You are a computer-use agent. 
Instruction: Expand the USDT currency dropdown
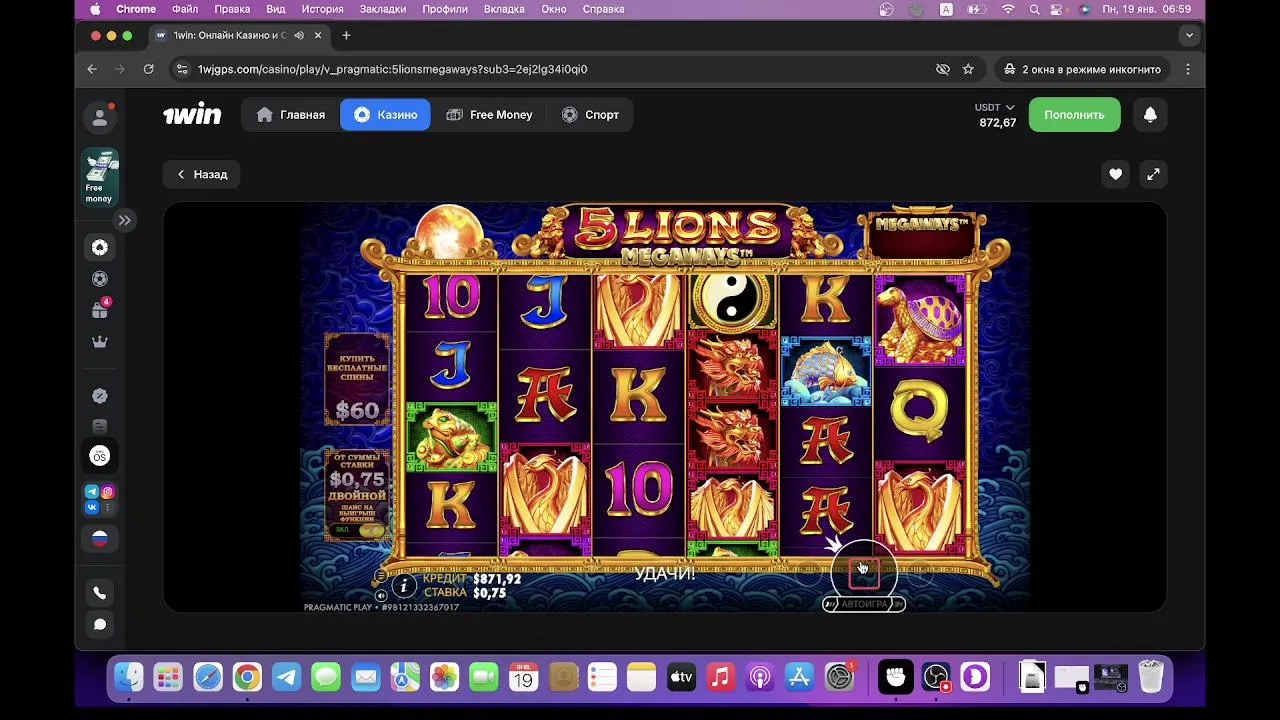[x=995, y=107]
